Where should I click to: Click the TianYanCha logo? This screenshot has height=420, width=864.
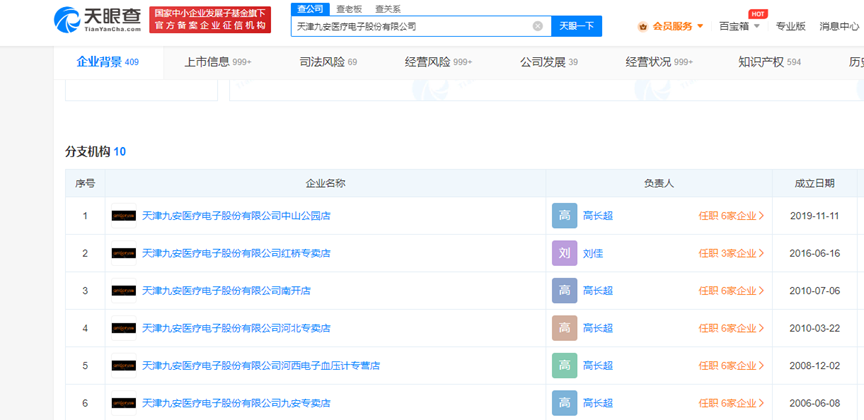[96, 19]
